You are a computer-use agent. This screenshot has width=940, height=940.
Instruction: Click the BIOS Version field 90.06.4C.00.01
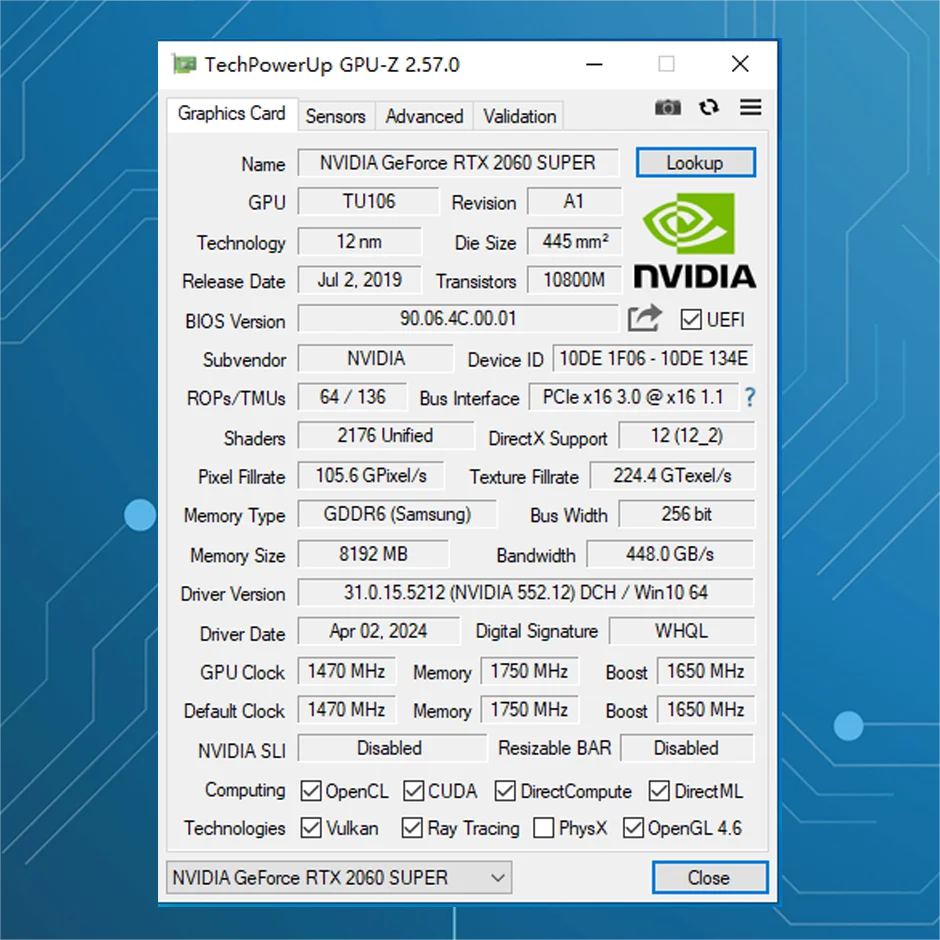458,318
